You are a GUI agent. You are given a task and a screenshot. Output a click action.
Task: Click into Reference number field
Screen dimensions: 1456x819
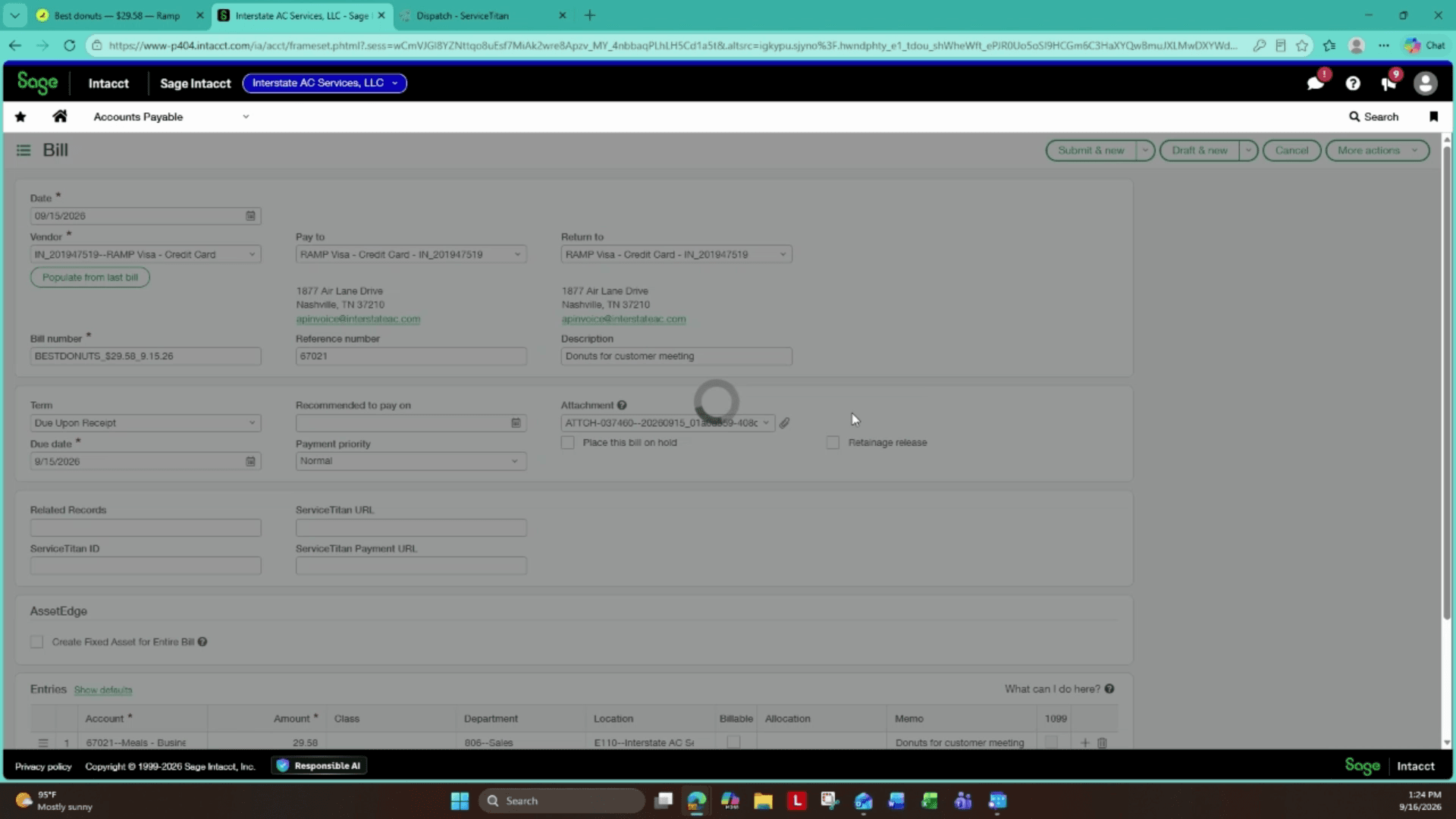411,356
